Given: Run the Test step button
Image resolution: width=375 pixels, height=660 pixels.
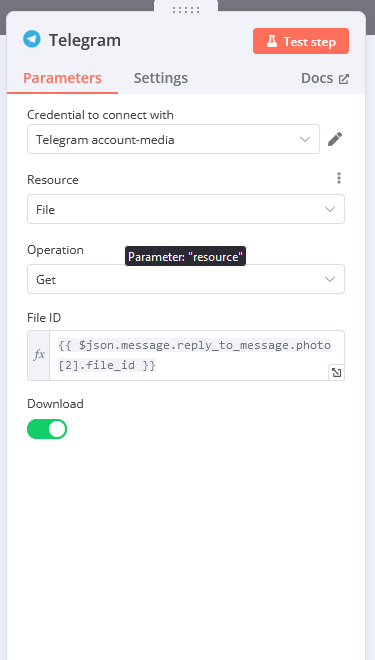Looking at the screenshot, I should 301,41.
